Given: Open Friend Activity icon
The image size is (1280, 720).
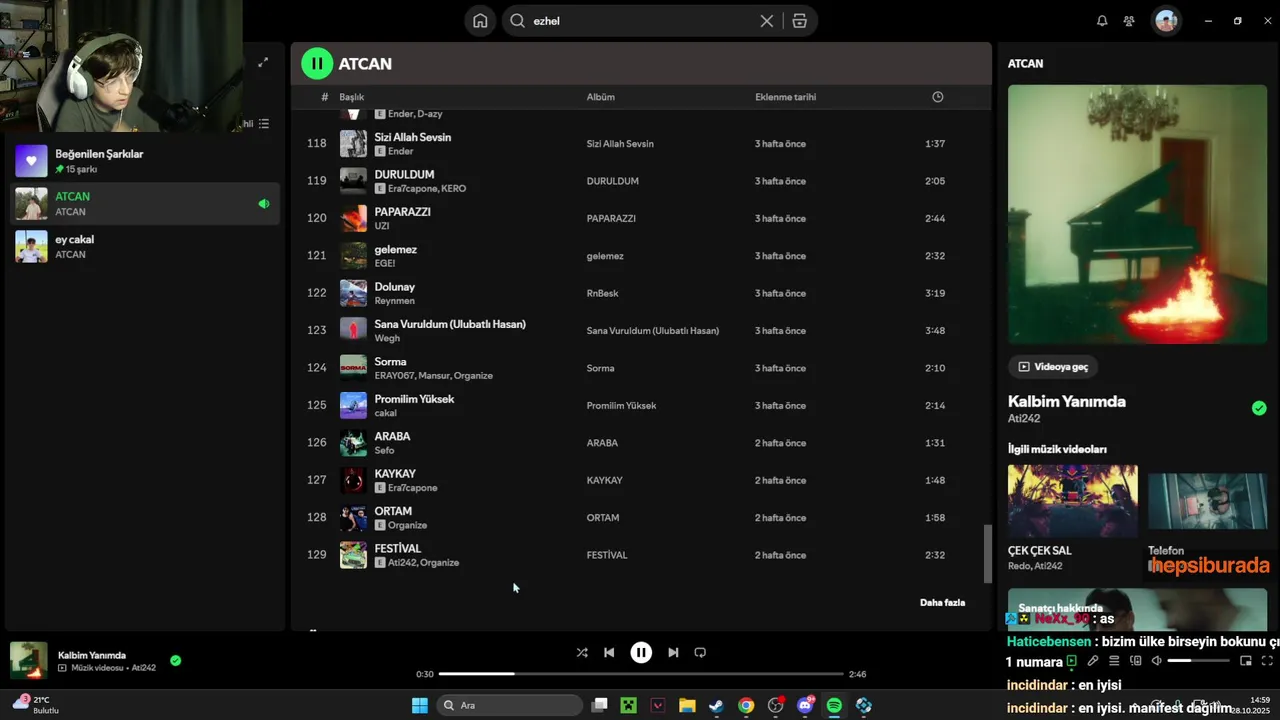Looking at the screenshot, I should pyautogui.click(x=1129, y=21).
